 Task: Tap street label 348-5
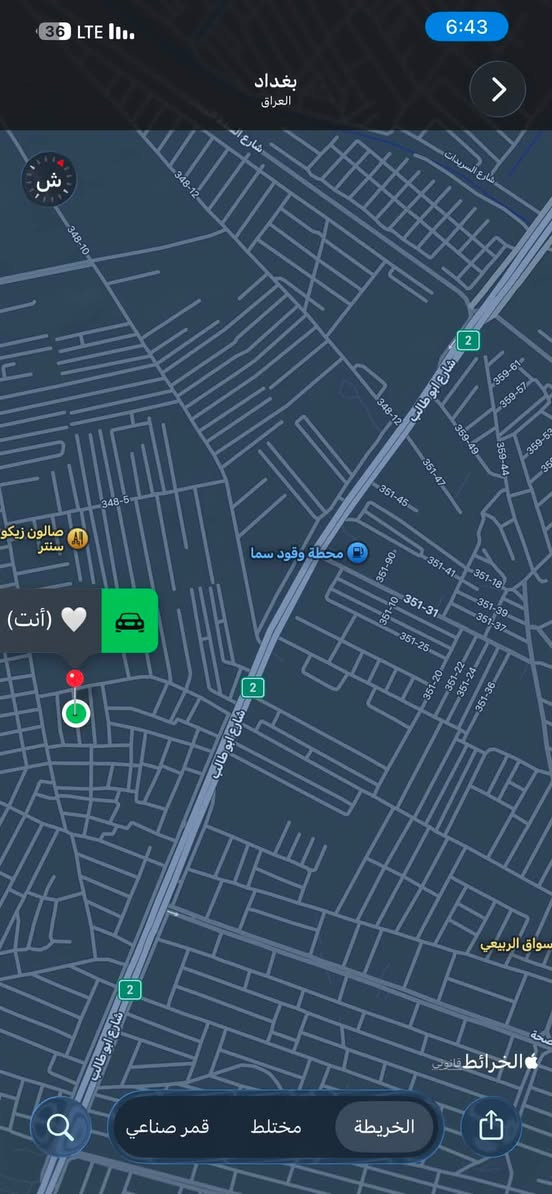(115, 501)
